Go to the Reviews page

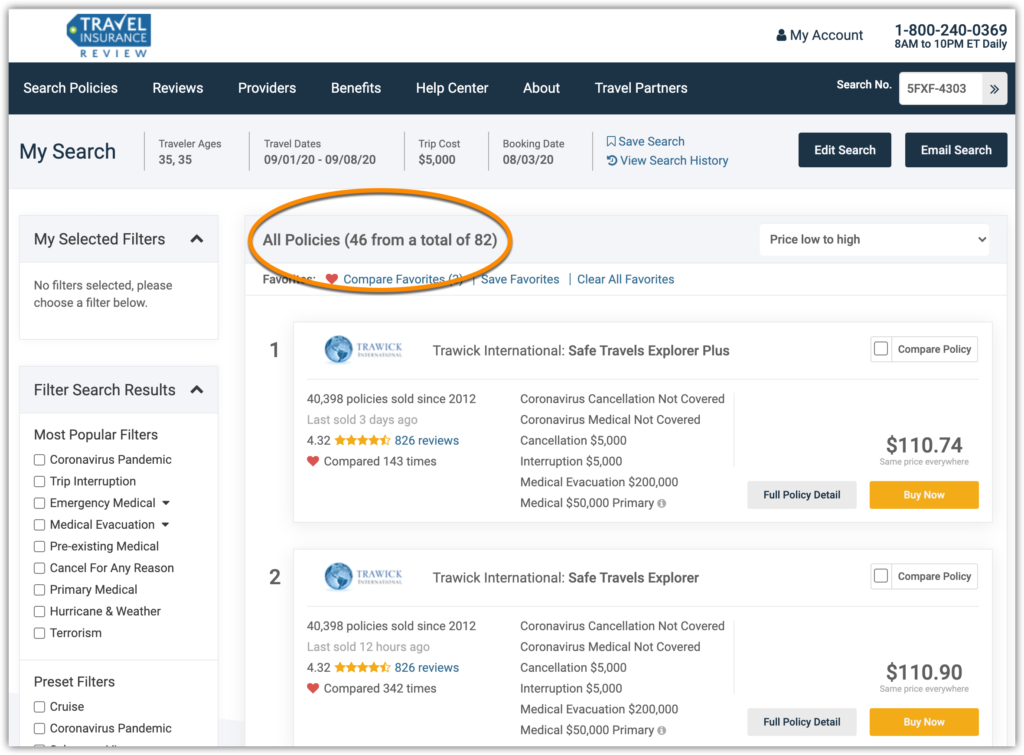pyautogui.click(x=178, y=88)
